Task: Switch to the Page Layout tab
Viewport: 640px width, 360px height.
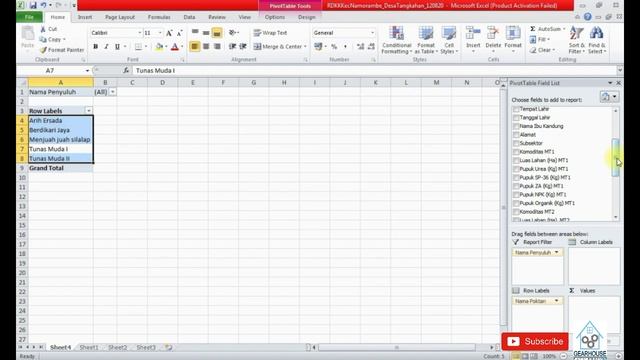Action: pos(120,17)
